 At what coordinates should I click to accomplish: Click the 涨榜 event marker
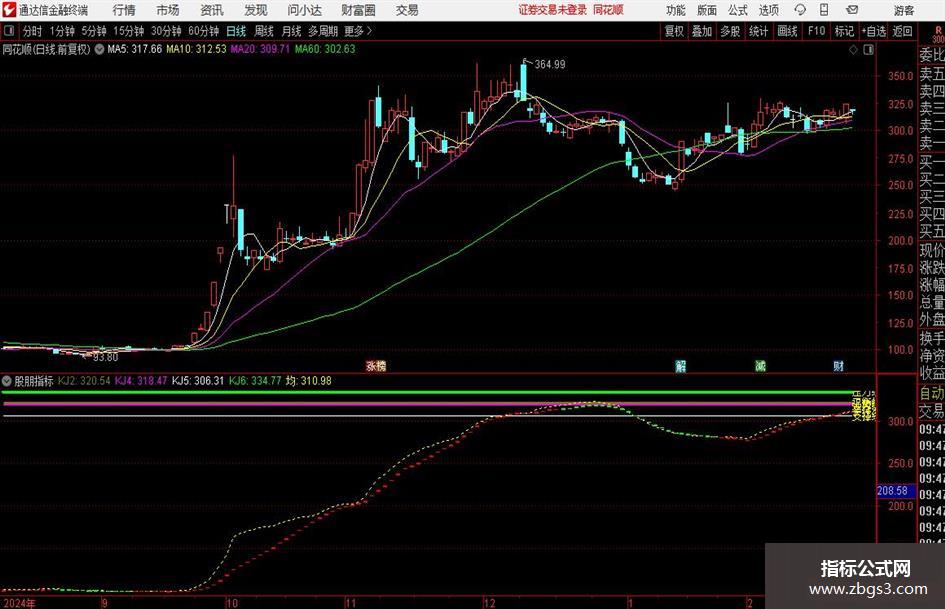pyautogui.click(x=376, y=365)
